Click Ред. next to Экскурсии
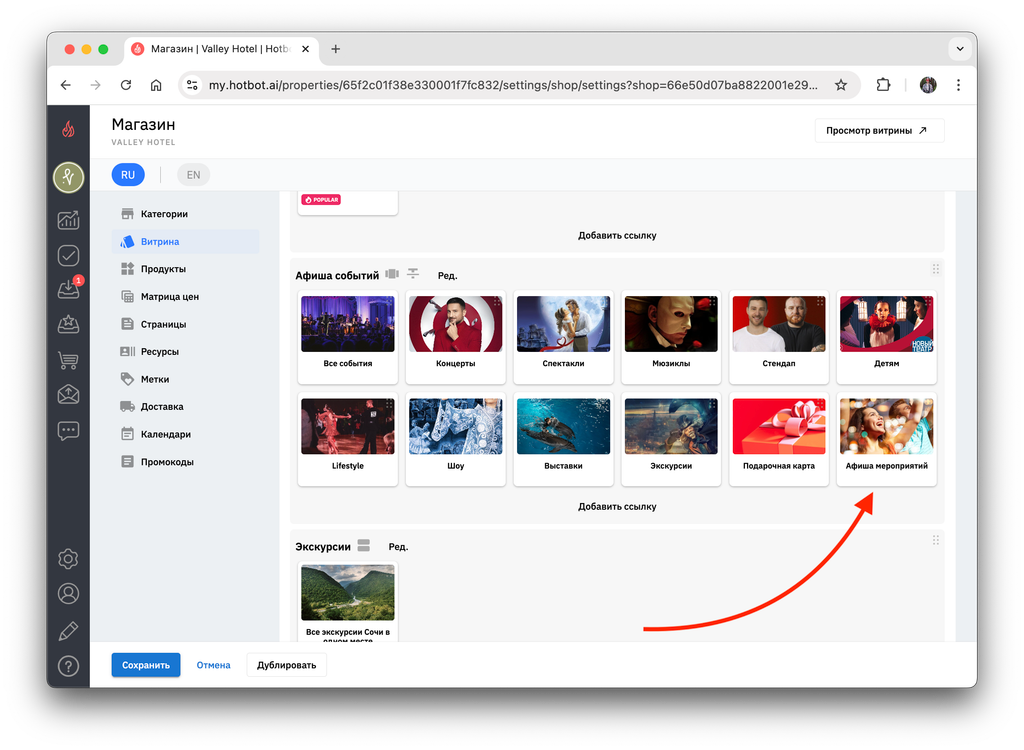The image size is (1024, 750). point(398,547)
